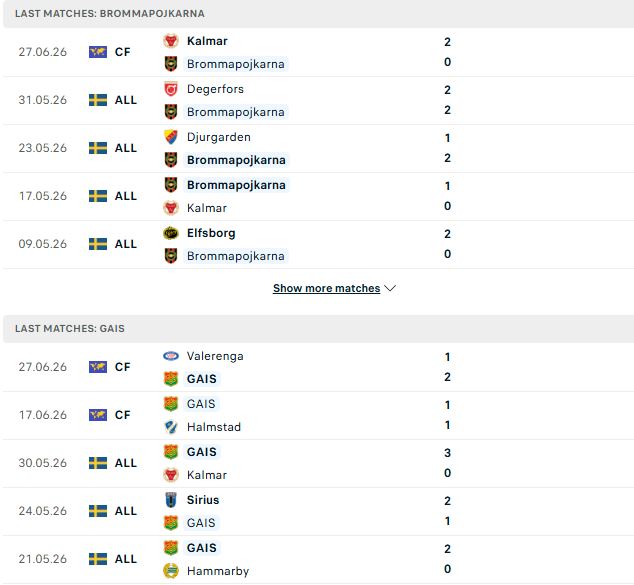Screen dimensions: 634x585
Task: Click the ALL league label on the 24.05.26 match
Action: point(126,511)
